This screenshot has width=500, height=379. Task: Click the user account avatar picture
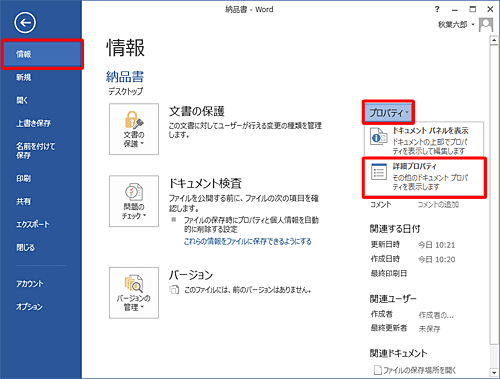[x=486, y=25]
